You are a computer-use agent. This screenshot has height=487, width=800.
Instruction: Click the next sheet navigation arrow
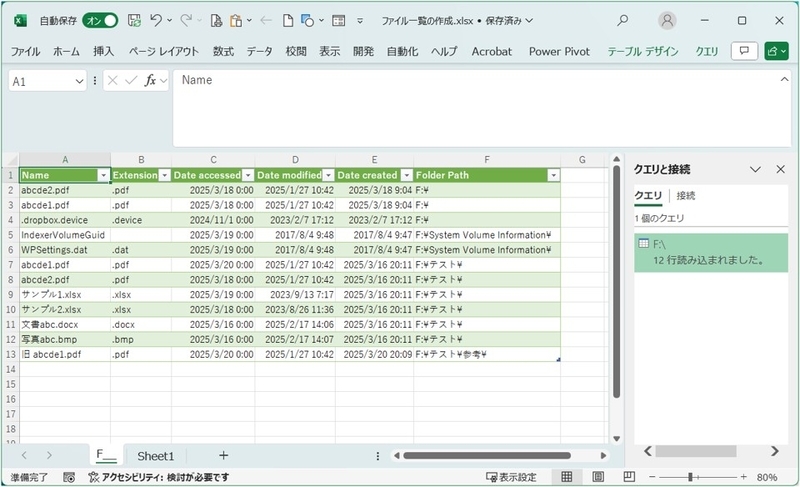pos(49,455)
